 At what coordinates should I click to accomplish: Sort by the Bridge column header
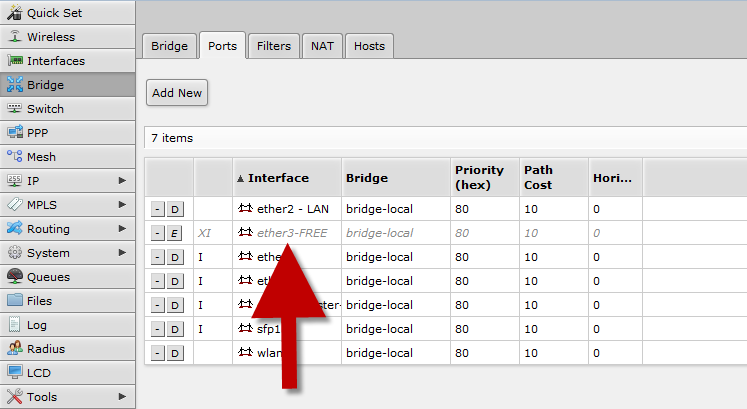pos(395,178)
